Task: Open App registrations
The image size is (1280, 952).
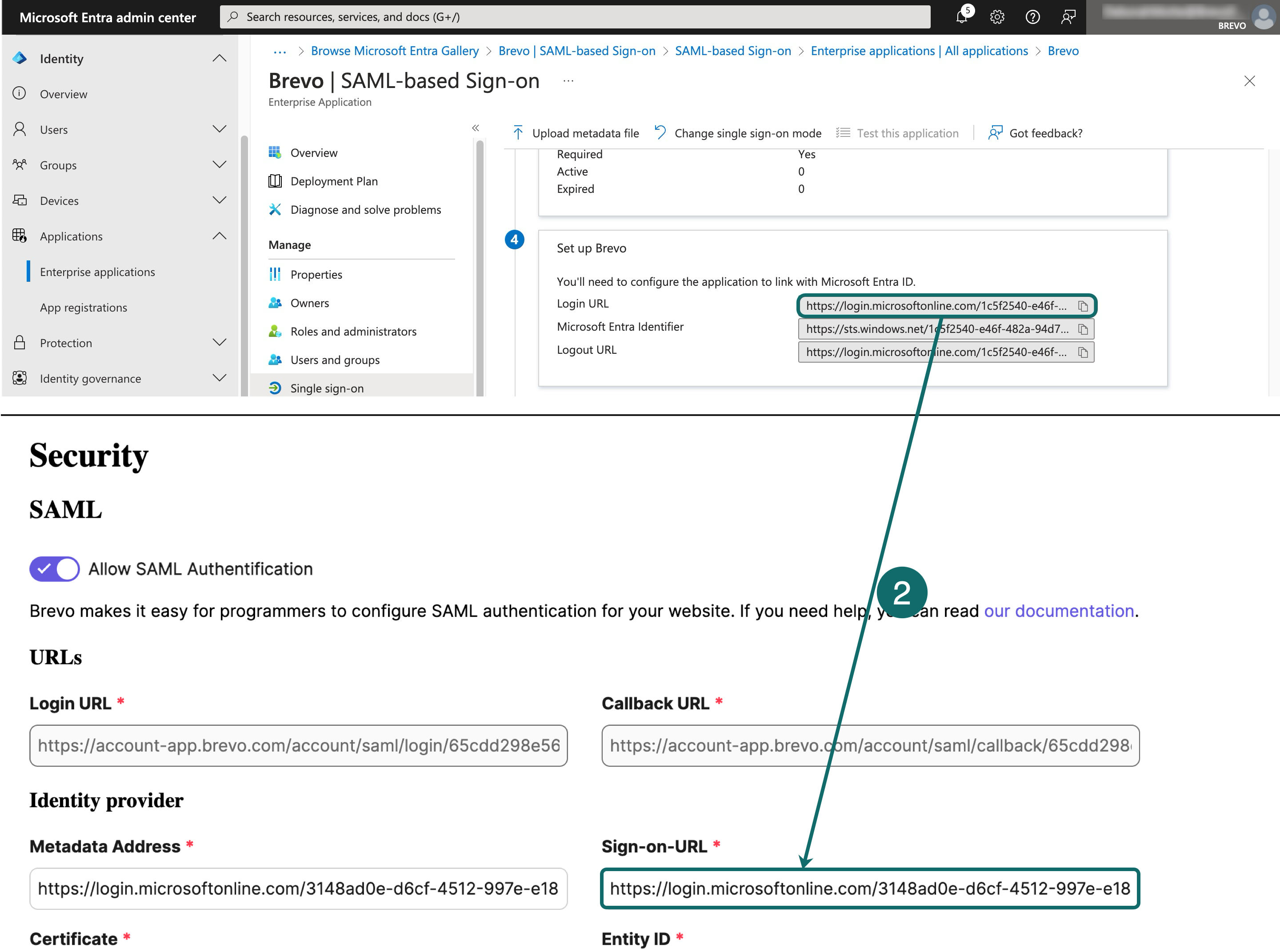Action: [84, 307]
